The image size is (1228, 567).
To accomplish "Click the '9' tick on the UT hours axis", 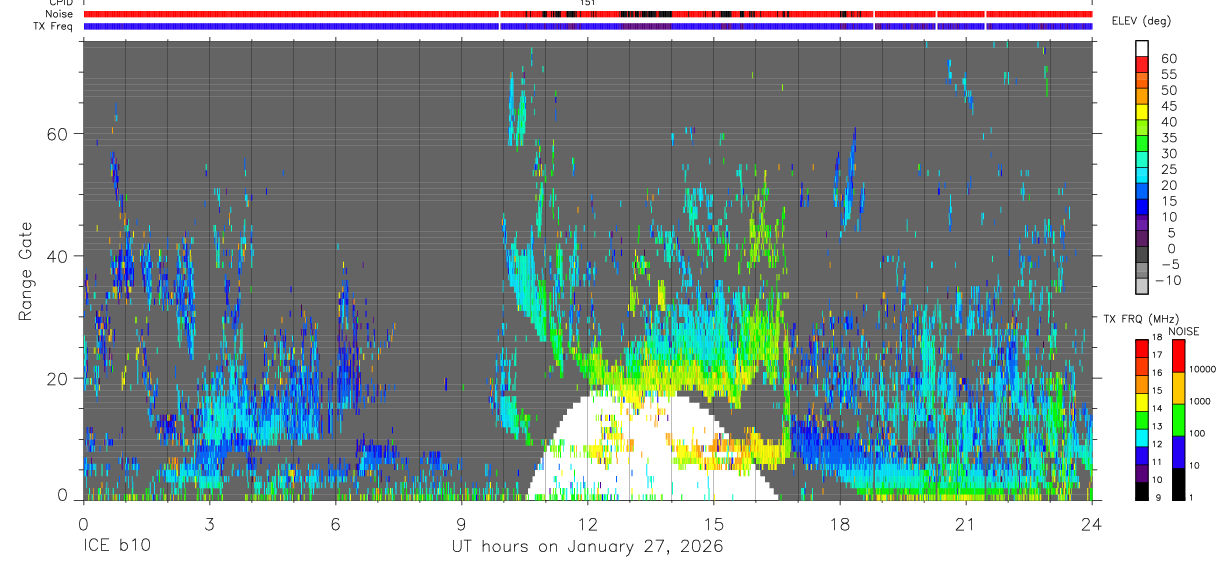I will click(x=461, y=524).
